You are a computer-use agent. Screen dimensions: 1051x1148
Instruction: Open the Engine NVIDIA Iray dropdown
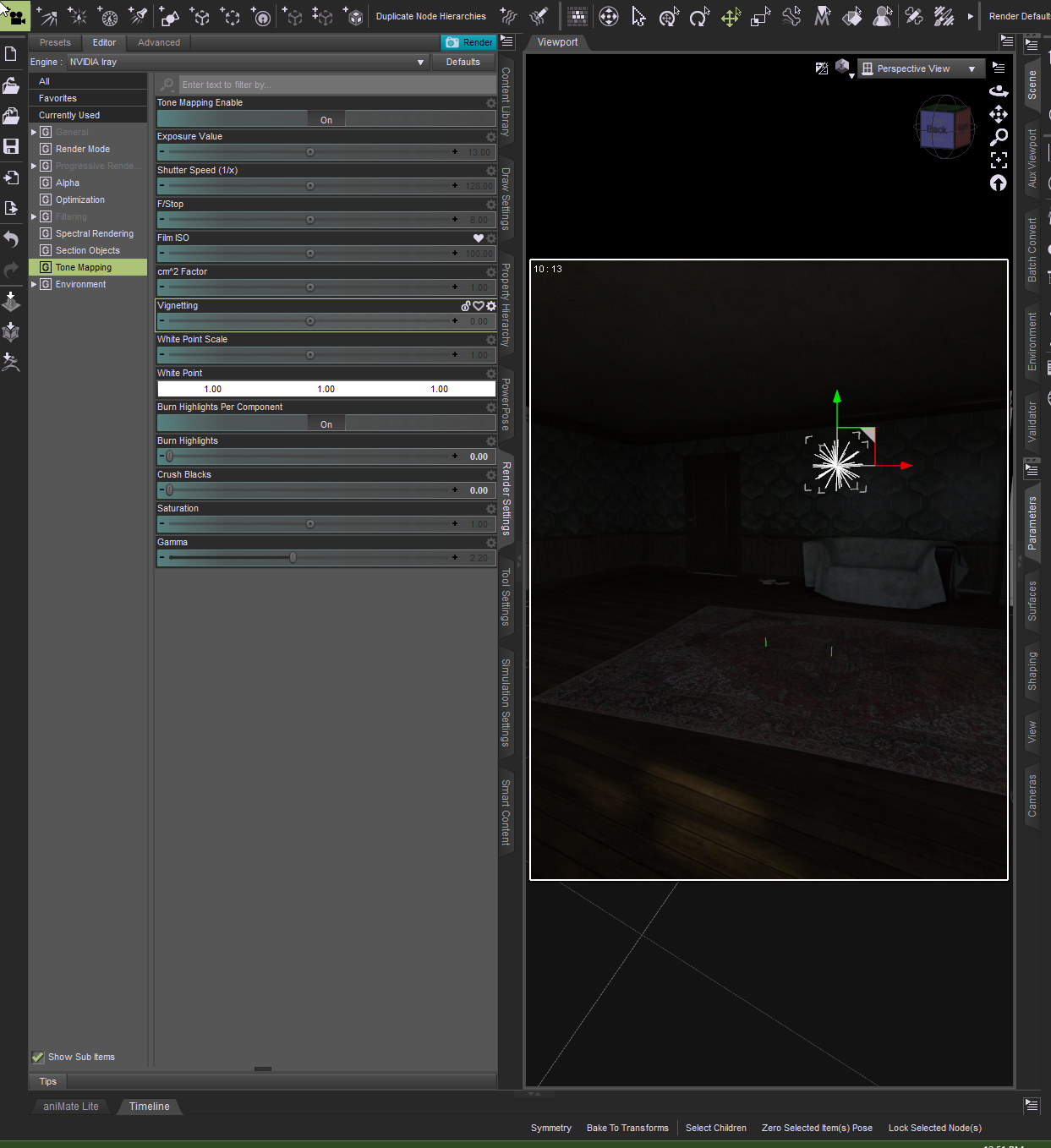[x=247, y=62]
